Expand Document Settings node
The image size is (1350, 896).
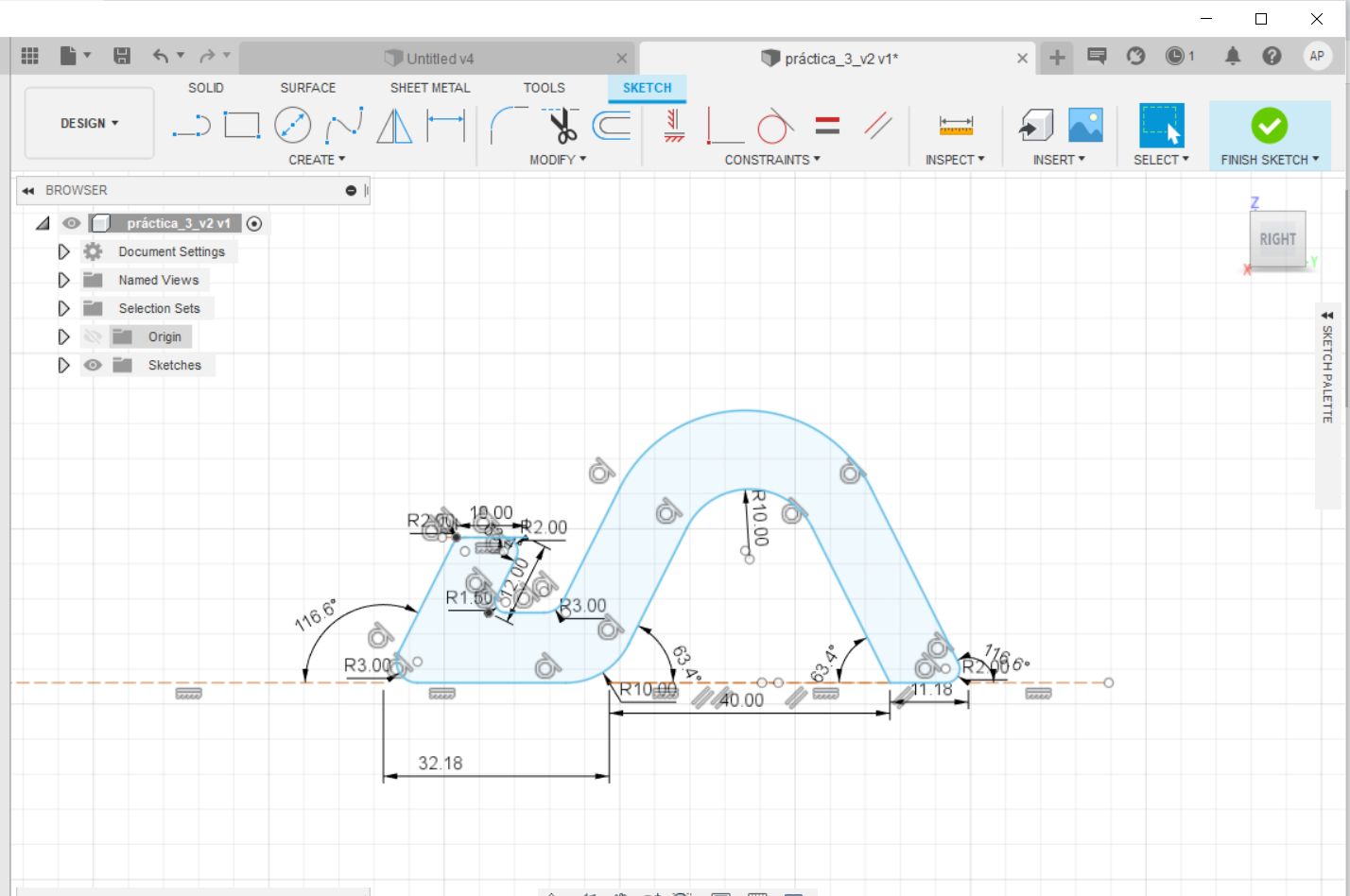click(x=63, y=251)
